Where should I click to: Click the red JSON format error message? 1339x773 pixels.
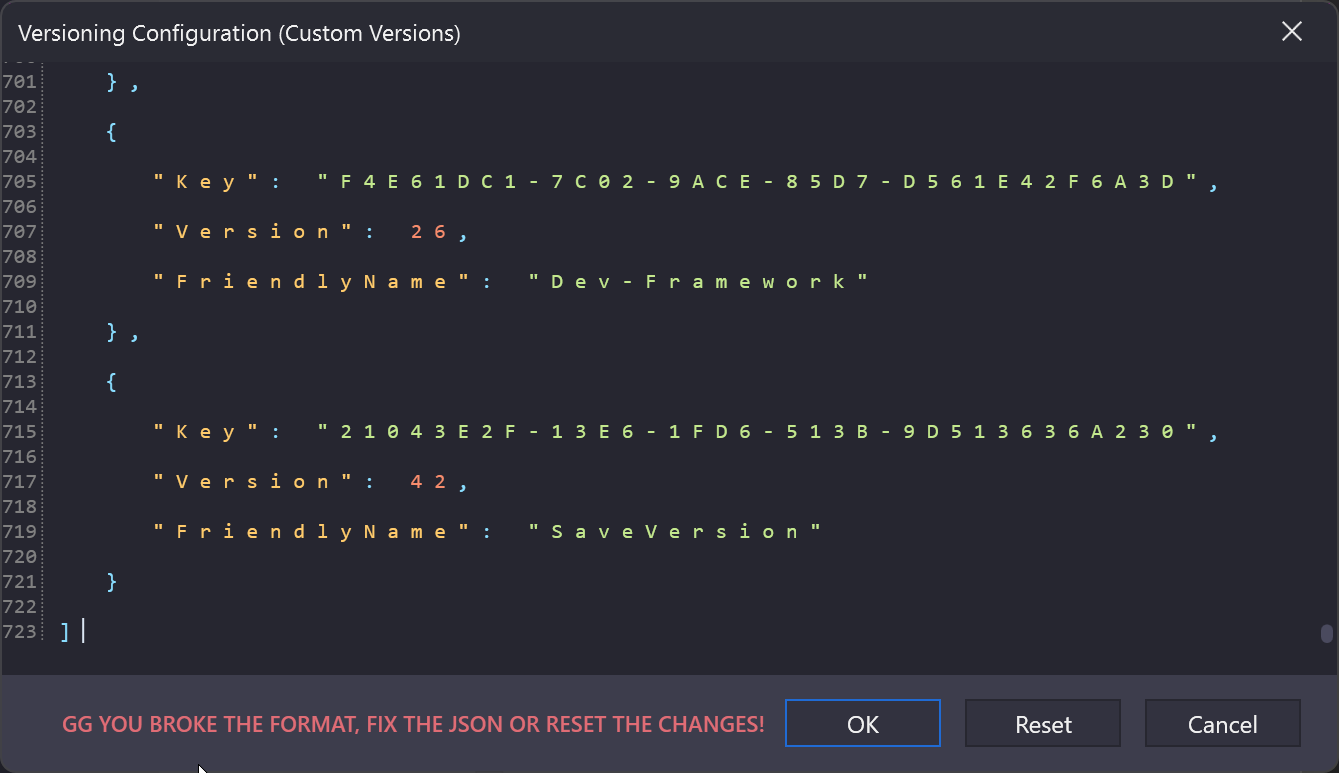pos(413,724)
